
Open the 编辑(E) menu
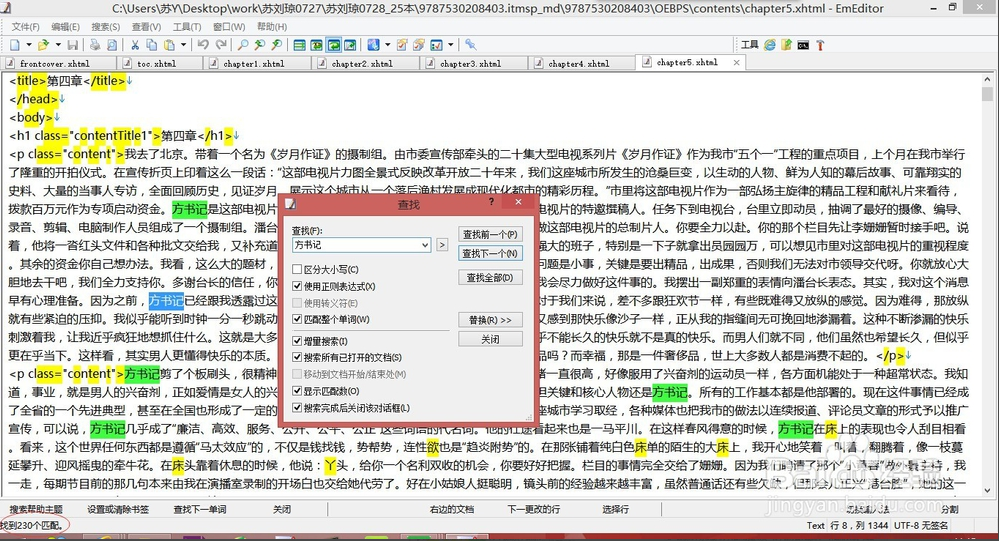tap(66, 27)
